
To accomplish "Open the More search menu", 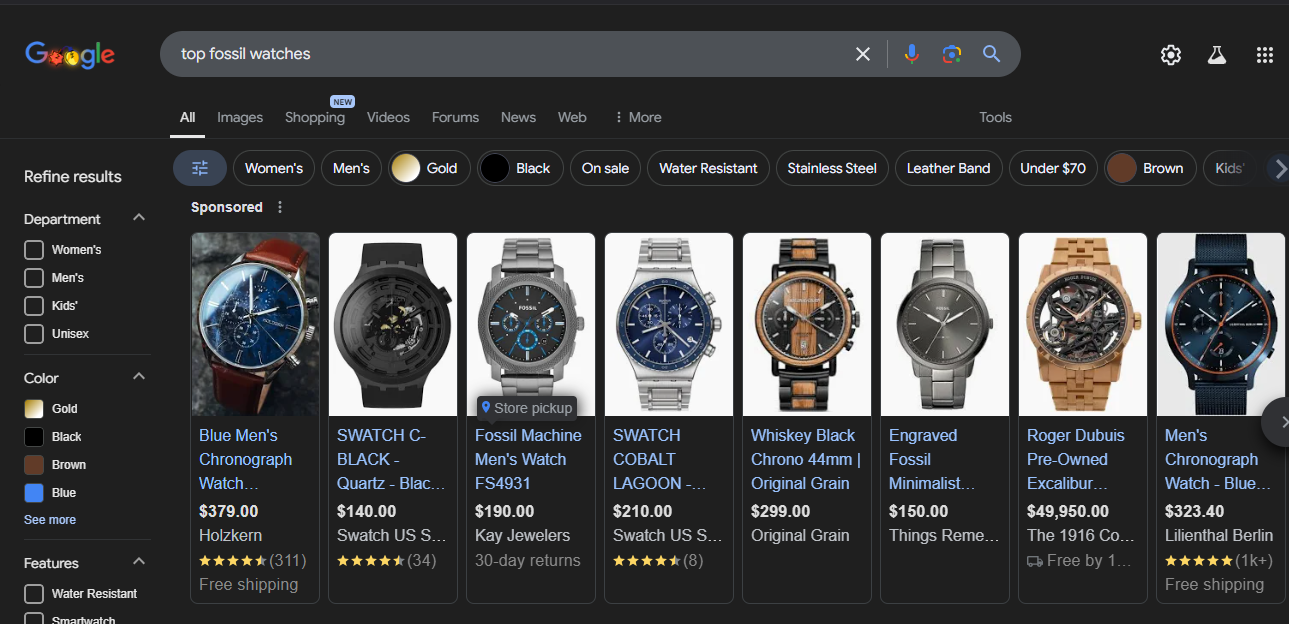I will click(x=637, y=117).
